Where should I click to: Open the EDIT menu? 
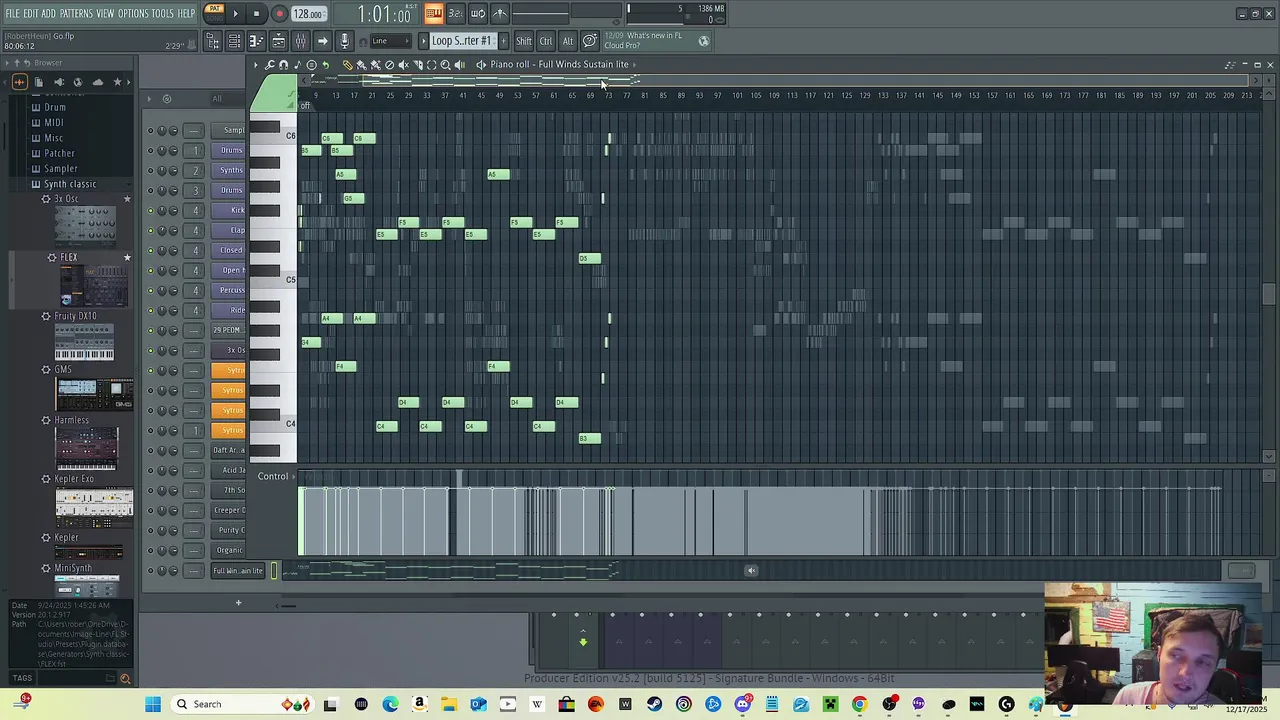31,13
